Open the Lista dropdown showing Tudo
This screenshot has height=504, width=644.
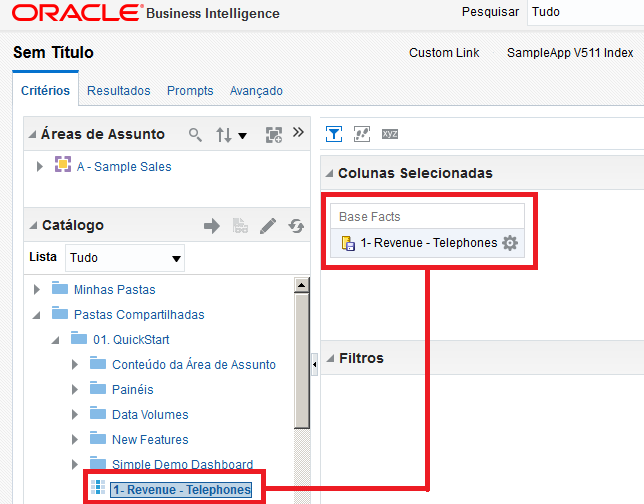tap(125, 258)
